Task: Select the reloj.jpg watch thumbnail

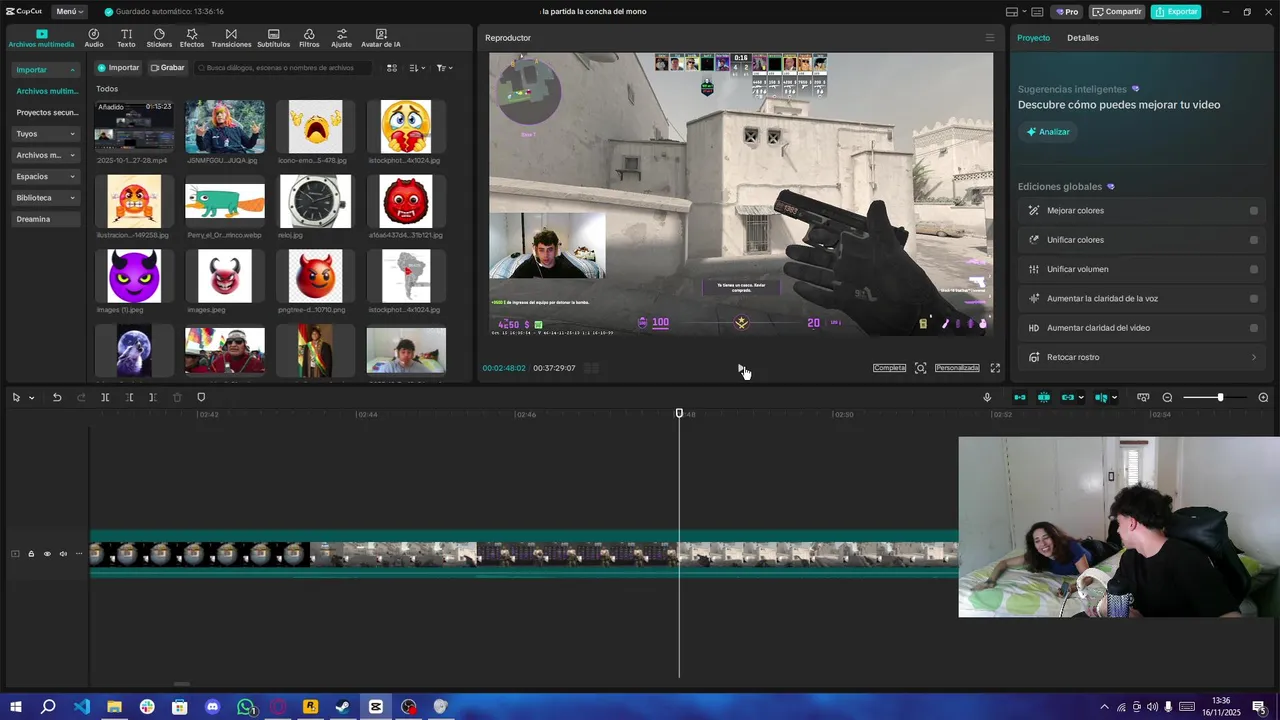Action: click(315, 201)
